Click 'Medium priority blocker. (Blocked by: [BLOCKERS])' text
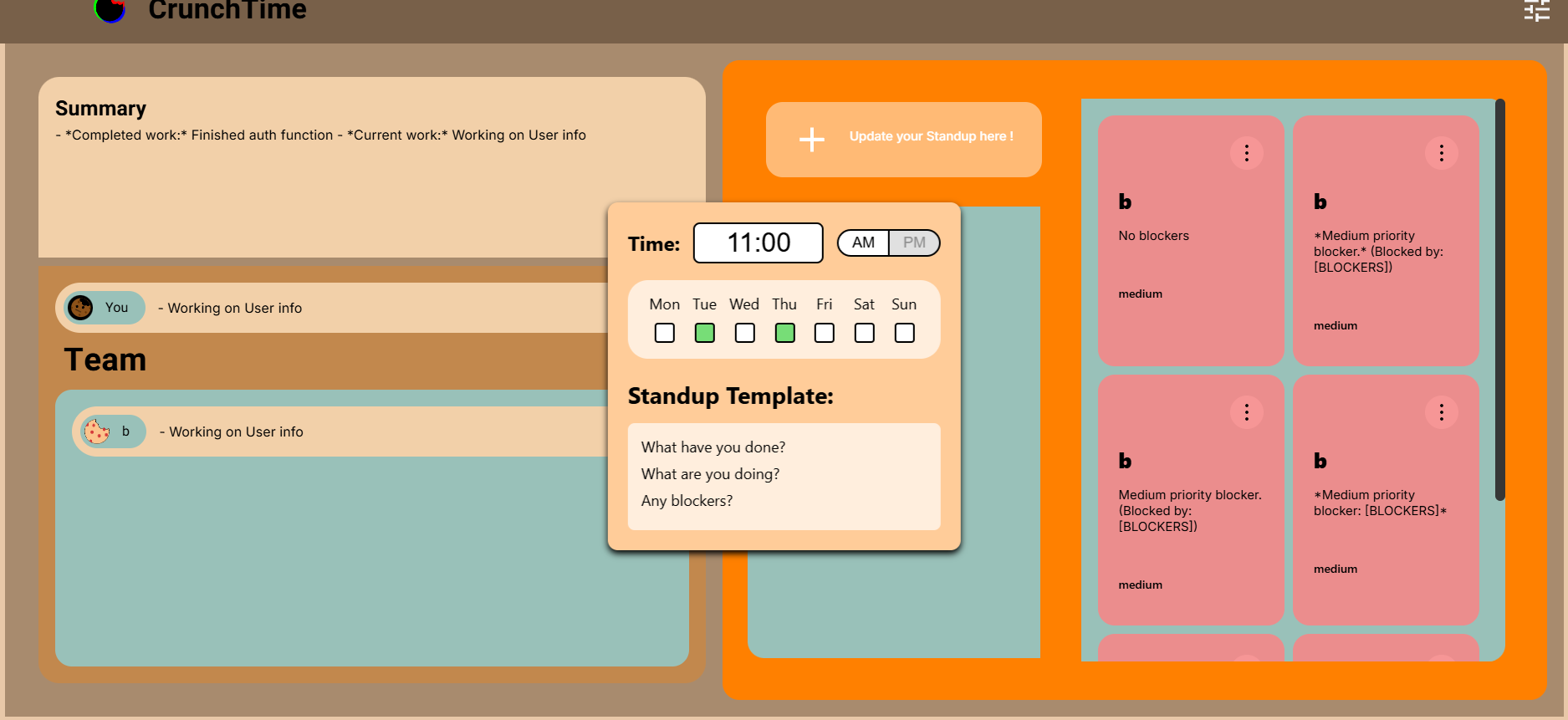This screenshot has height=720, width=1568. click(1189, 511)
